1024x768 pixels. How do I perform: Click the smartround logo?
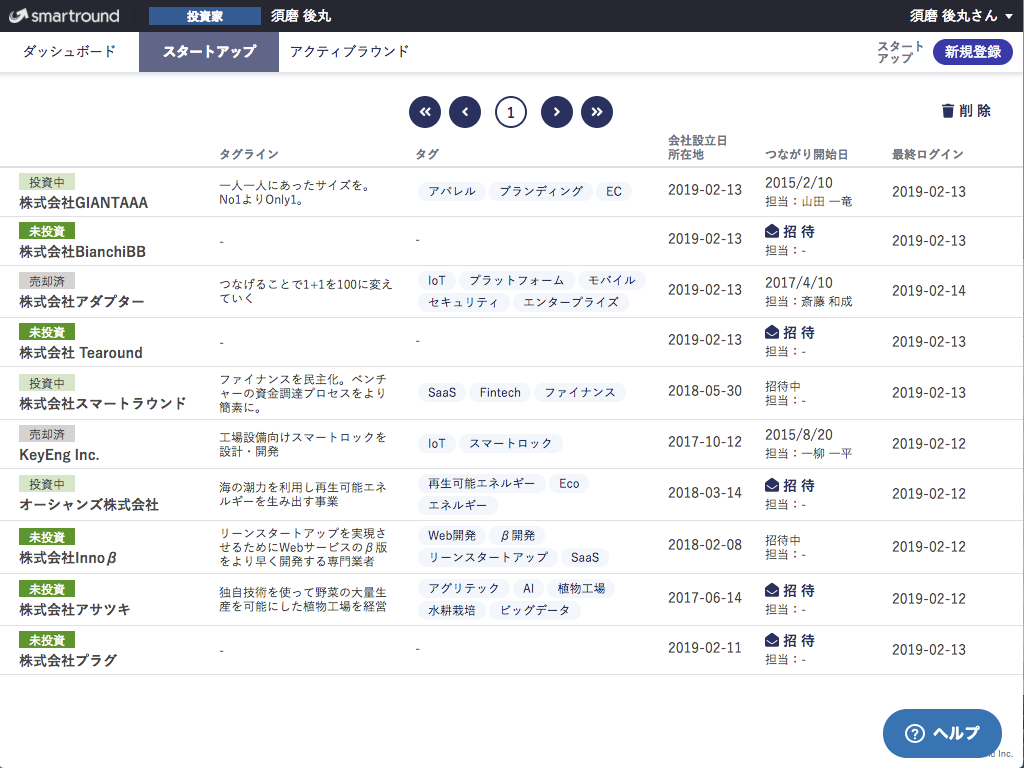pyautogui.click(x=64, y=16)
